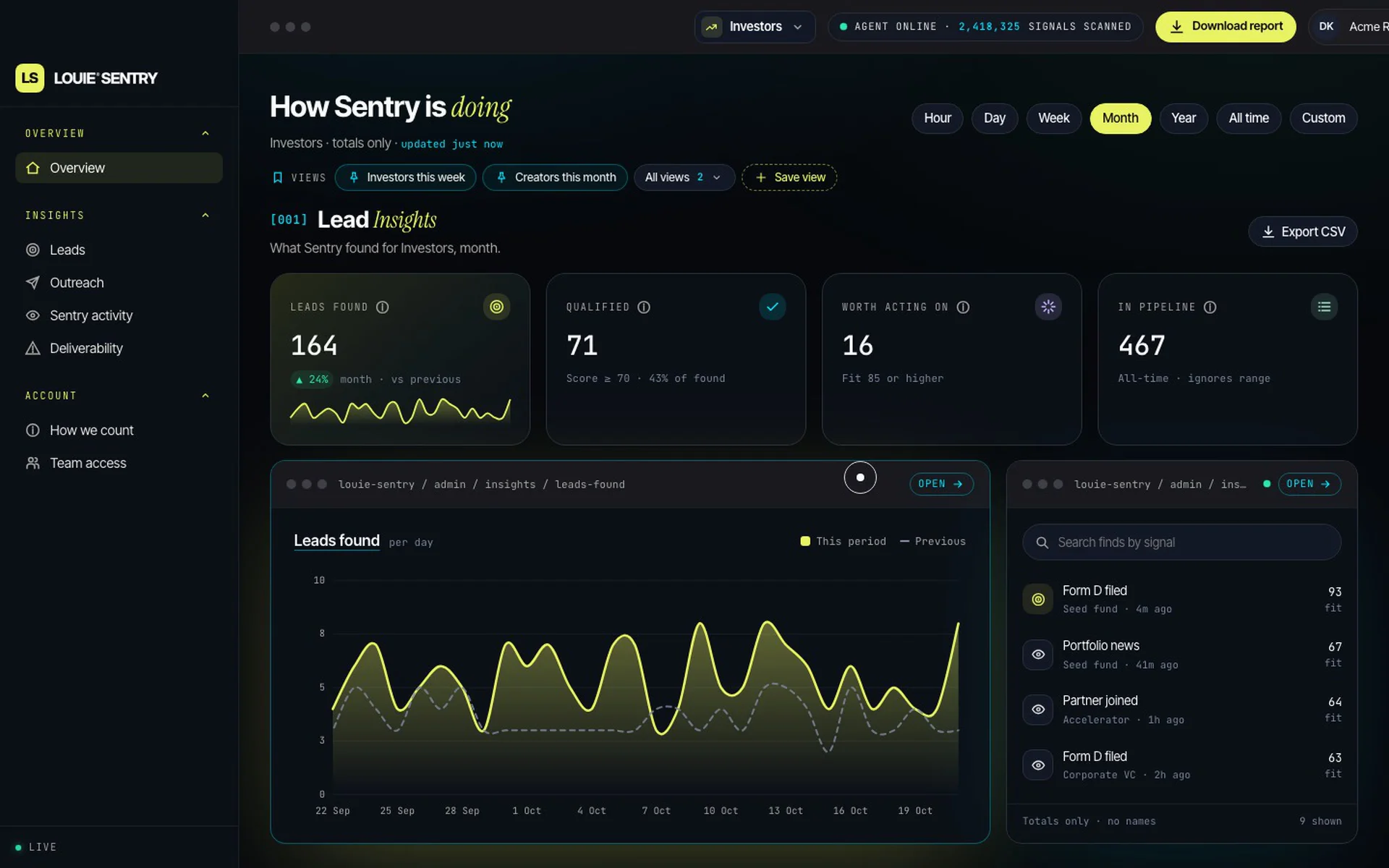The height and width of the screenshot is (868, 1389).
Task: Open the Investors dropdown
Action: pos(755,27)
